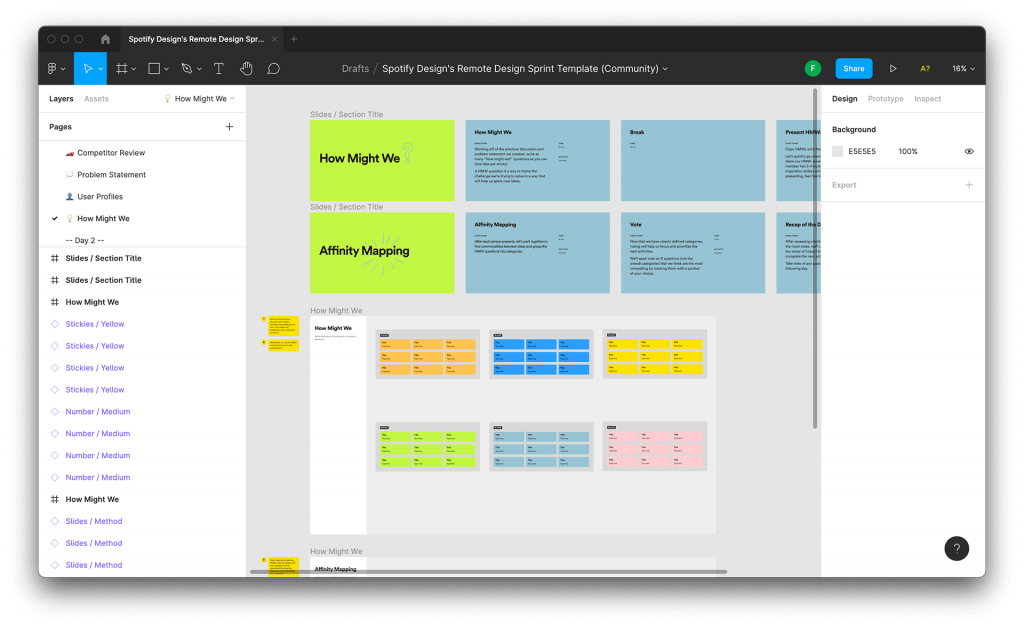
Task: Select the green Affinity Mapping title slide
Action: tap(382, 253)
